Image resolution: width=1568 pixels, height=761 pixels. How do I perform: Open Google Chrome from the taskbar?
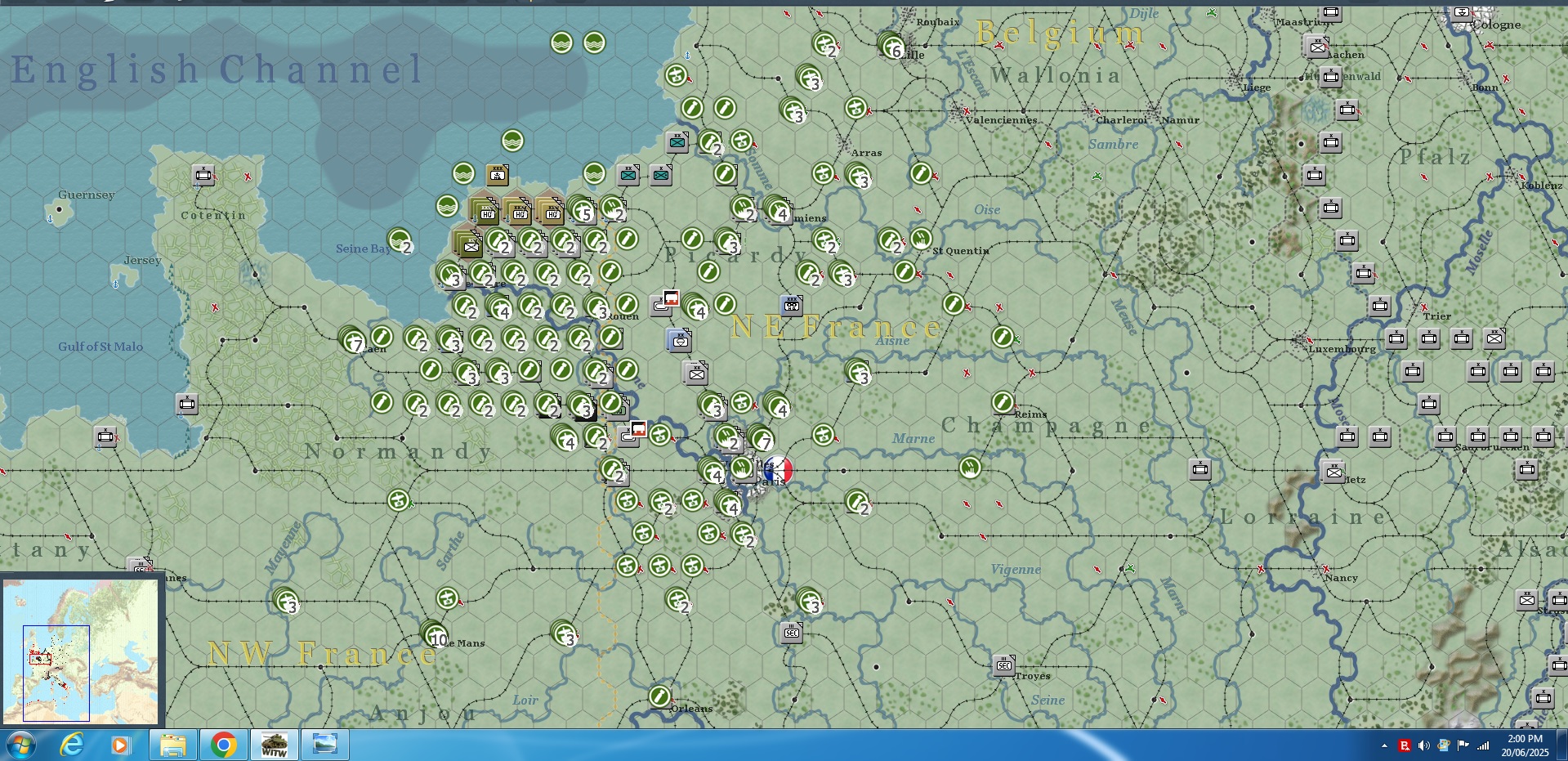pos(223,745)
